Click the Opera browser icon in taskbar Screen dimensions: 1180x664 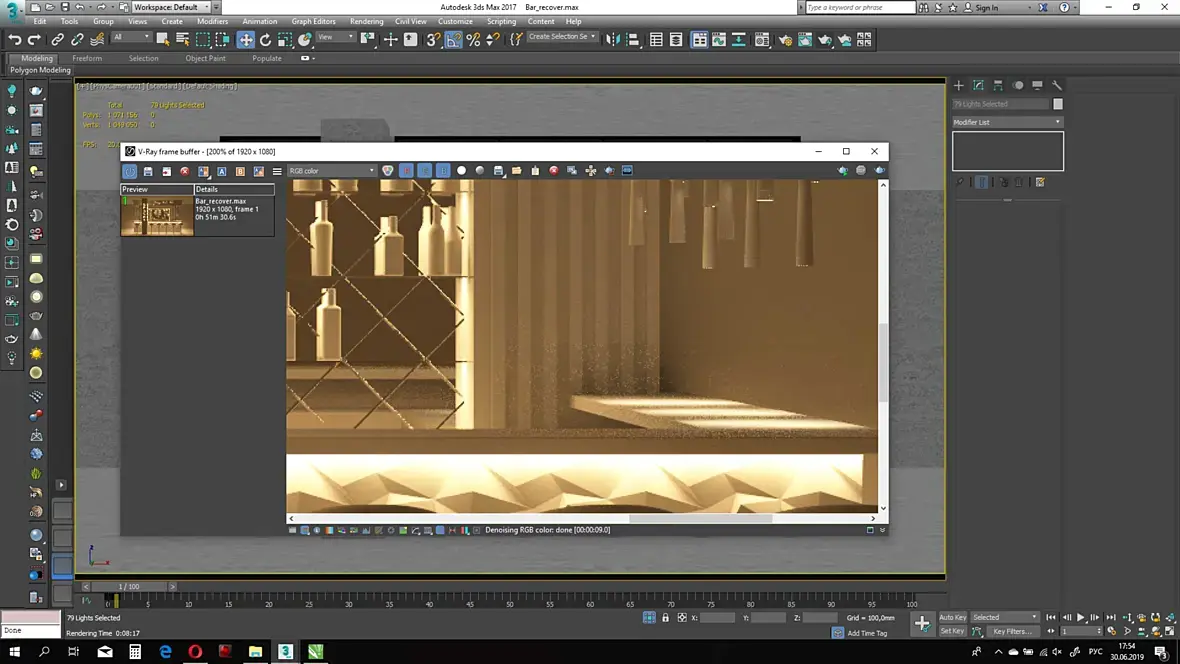pyautogui.click(x=195, y=652)
